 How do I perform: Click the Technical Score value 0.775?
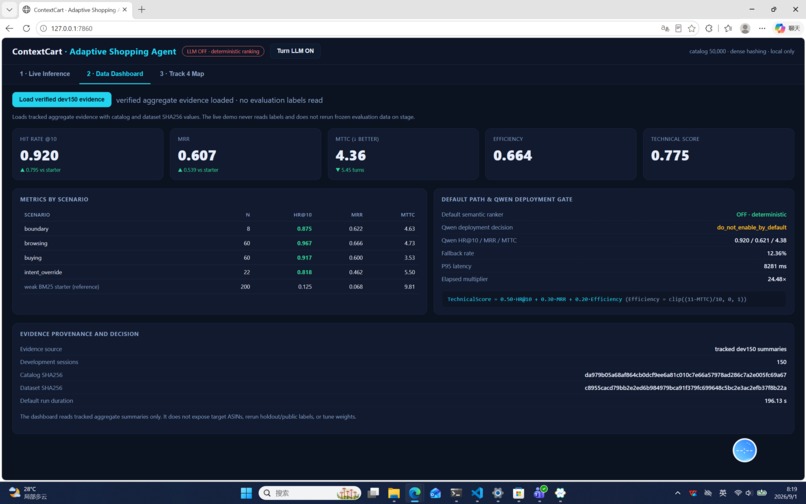click(670, 155)
